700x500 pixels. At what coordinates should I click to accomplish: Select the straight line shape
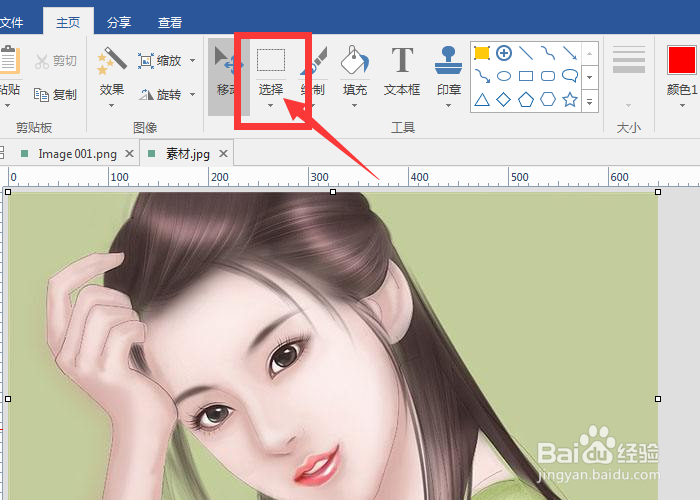[526, 53]
